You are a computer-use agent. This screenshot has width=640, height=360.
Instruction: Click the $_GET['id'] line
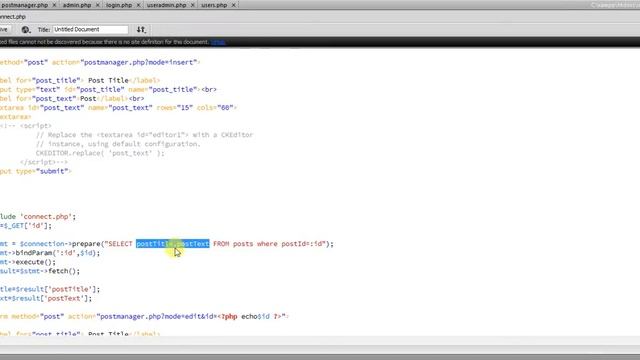coord(26,226)
